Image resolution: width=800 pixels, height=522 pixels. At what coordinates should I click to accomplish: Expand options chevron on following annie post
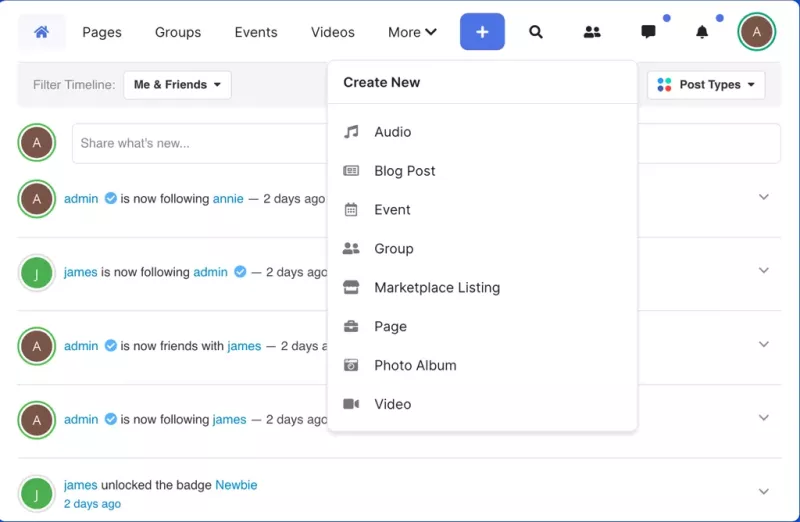coord(763,197)
